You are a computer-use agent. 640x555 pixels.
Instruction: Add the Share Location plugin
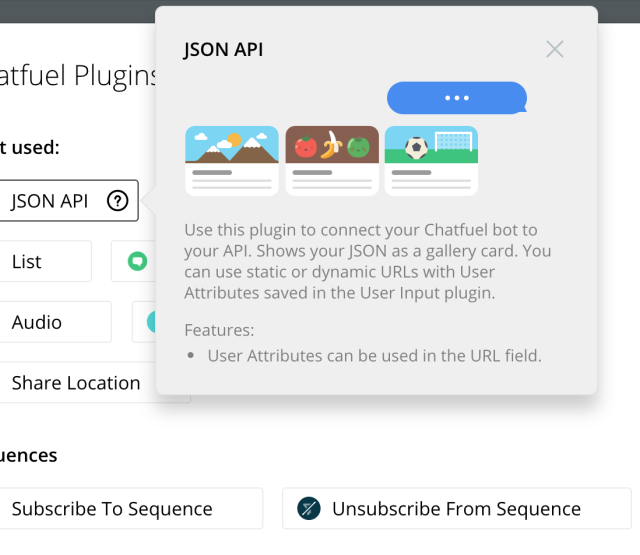pos(78,383)
